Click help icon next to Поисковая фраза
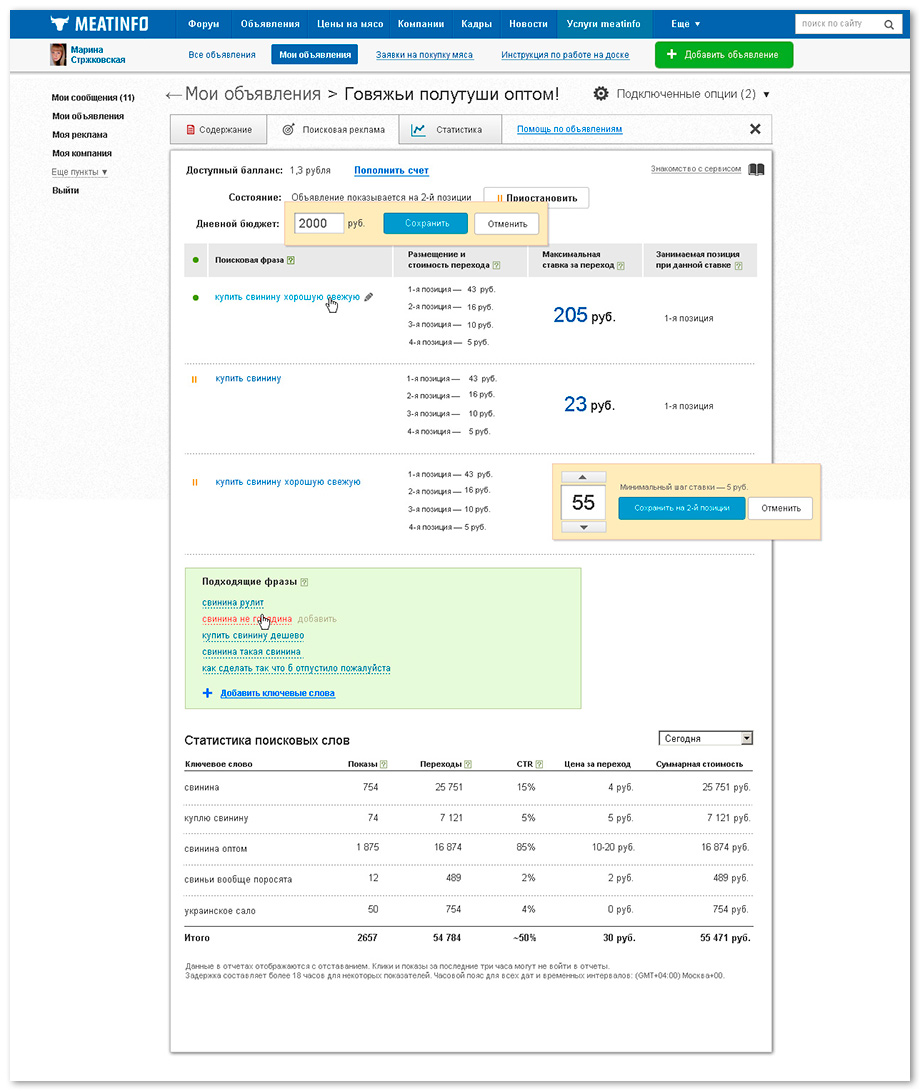920x1091 pixels. pyautogui.click(x=291, y=260)
